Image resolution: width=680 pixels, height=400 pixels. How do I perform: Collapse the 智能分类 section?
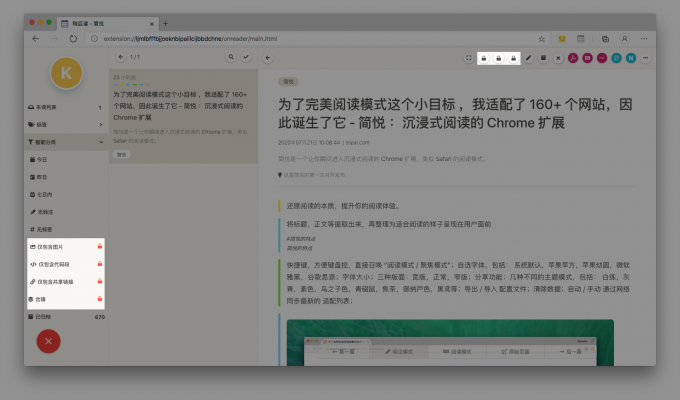click(x=100, y=143)
